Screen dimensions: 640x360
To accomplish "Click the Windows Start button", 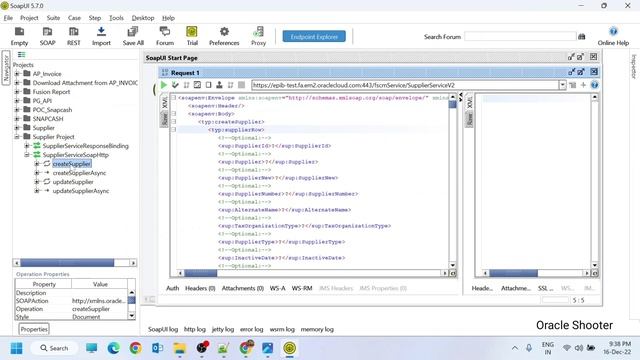I will click(x=17, y=348).
